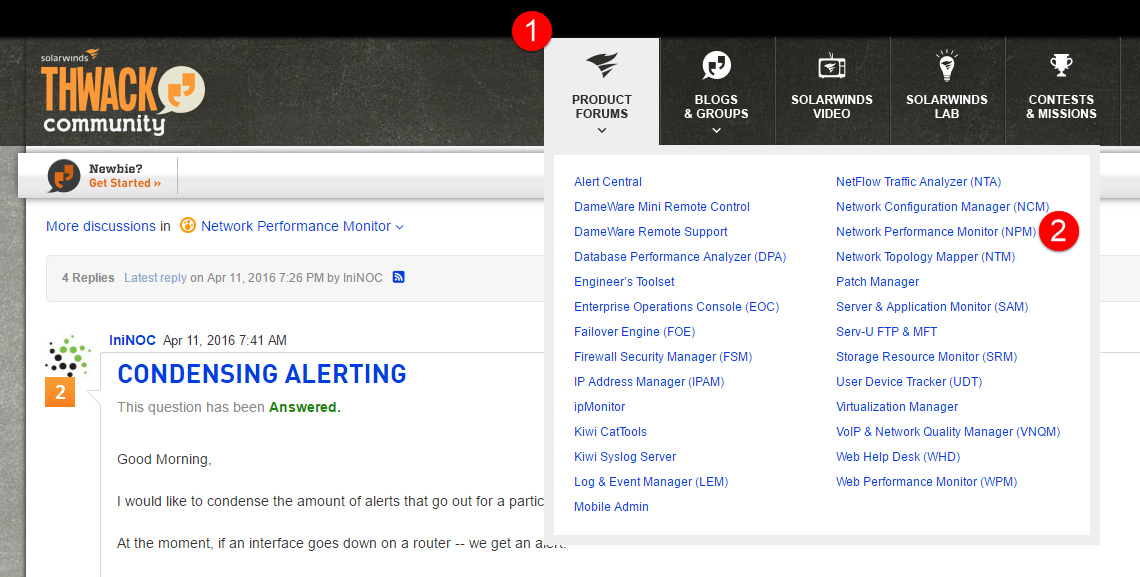Expand Network Performance Monitor breadcrumb chevron
Viewport: 1140px width, 577px height.
point(399,227)
